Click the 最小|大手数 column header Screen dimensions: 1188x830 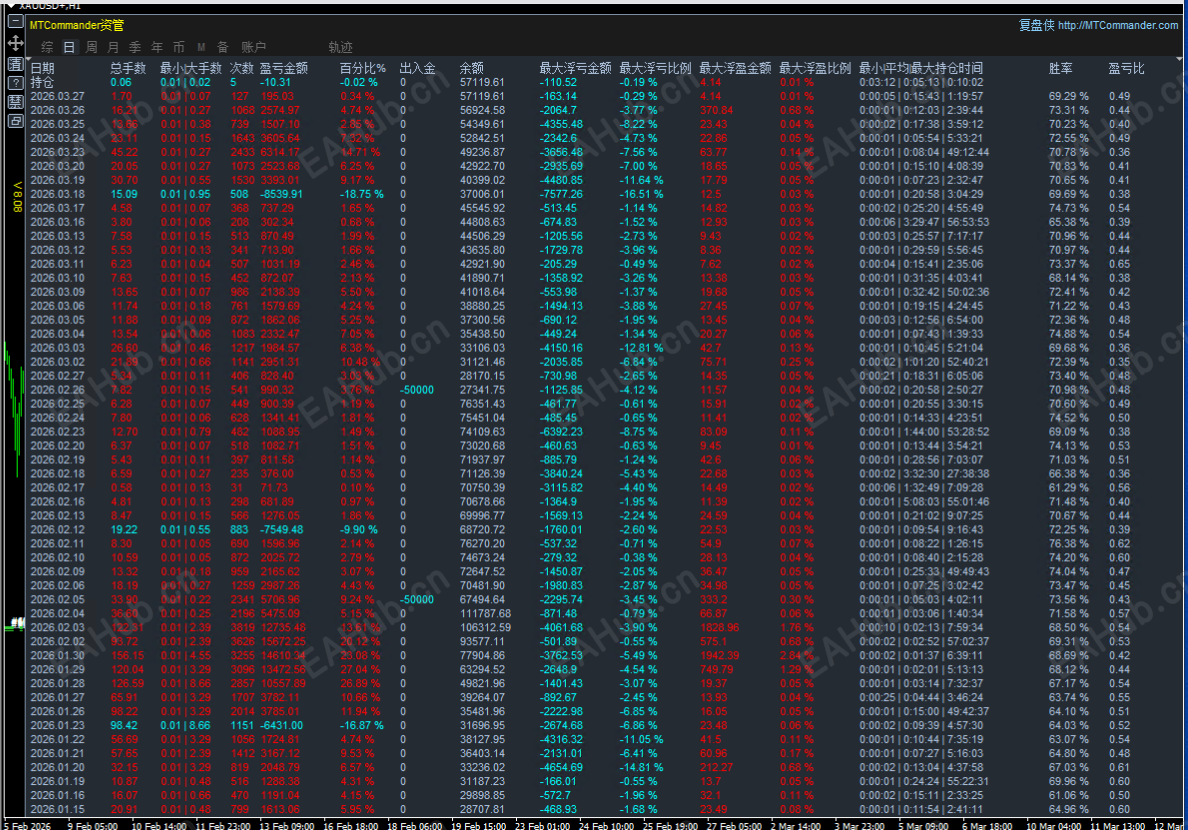(191, 68)
